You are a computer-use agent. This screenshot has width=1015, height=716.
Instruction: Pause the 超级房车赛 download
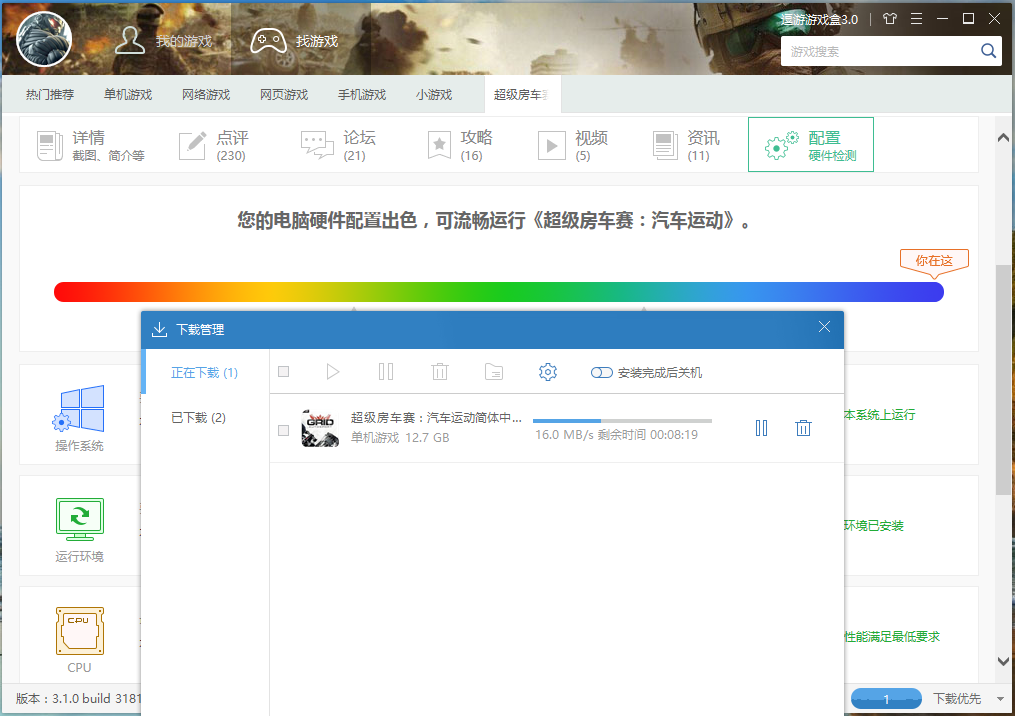pos(761,428)
